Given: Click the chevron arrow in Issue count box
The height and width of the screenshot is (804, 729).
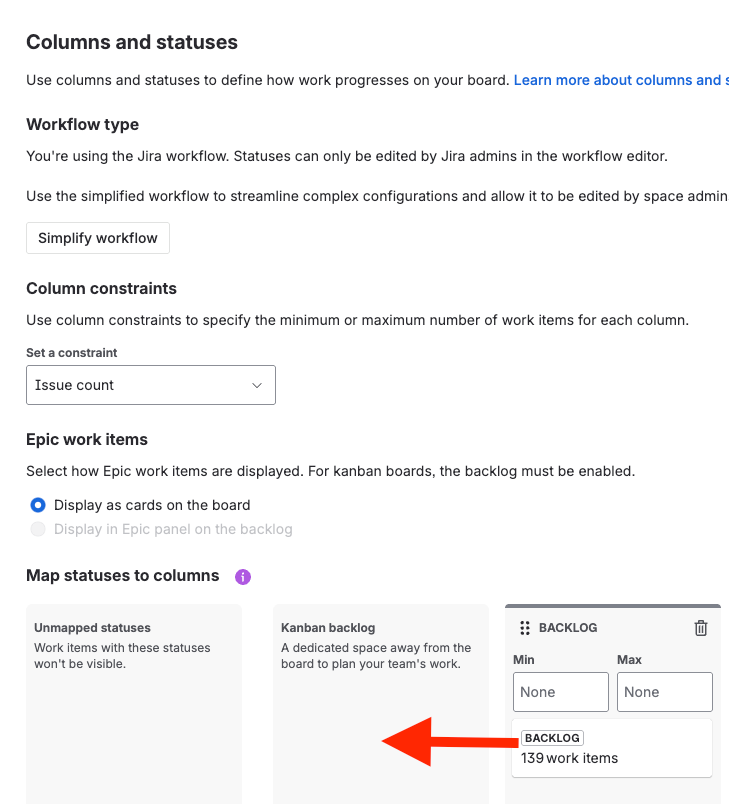Looking at the screenshot, I should 257,385.
